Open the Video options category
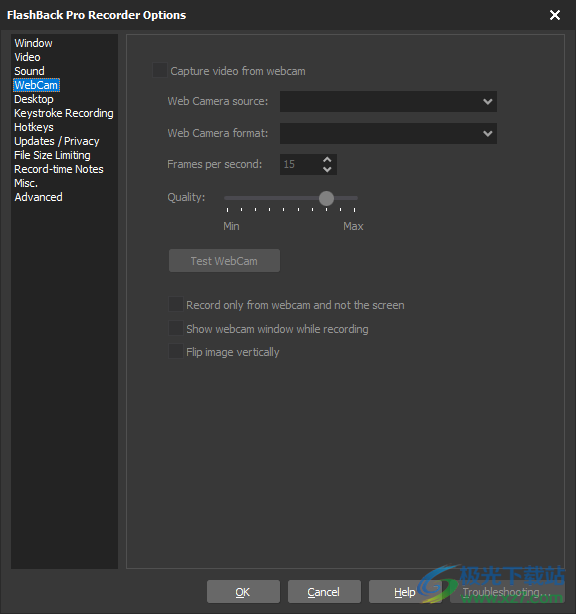The image size is (576, 614). (x=27, y=57)
